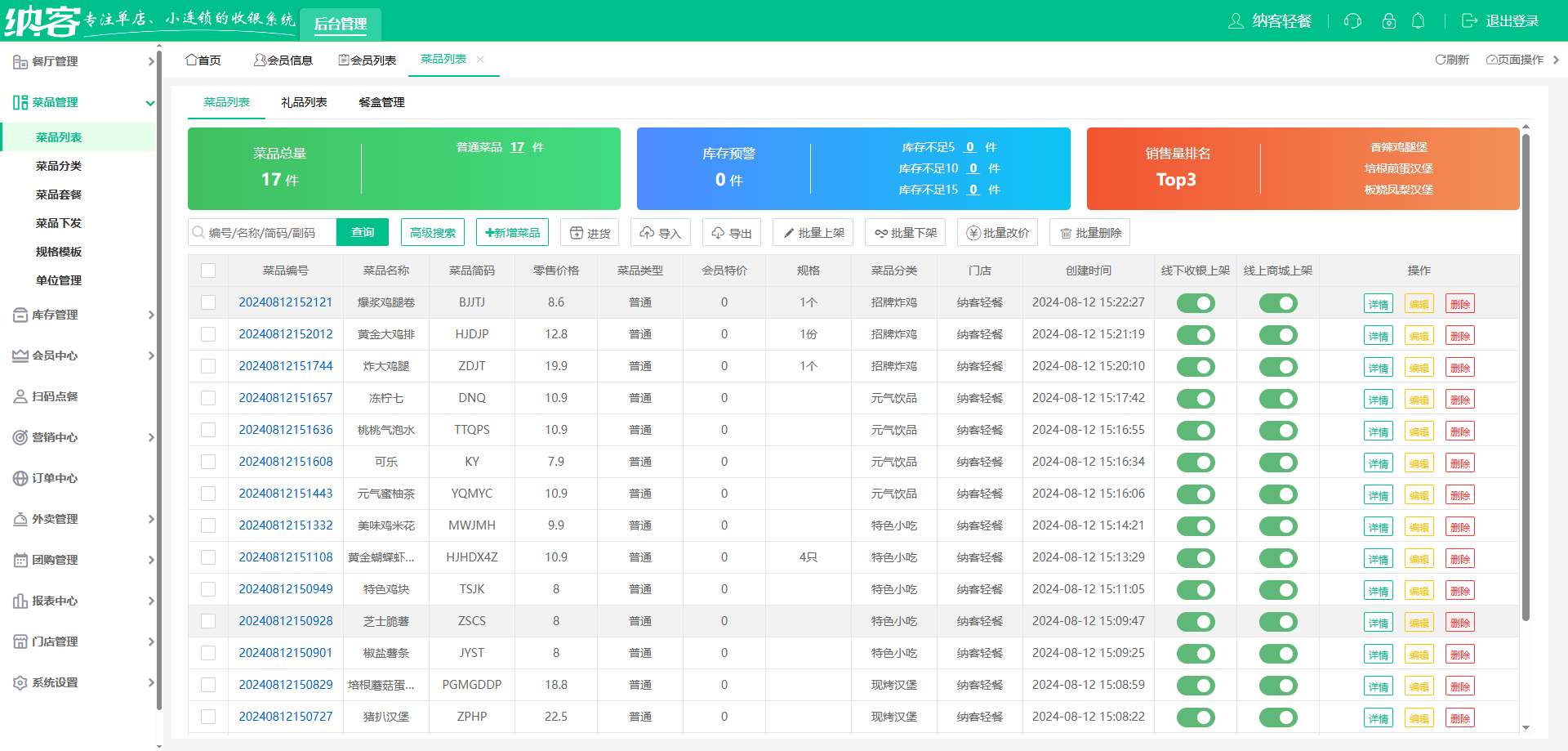Close the 菜品列表 page tab

click(480, 60)
